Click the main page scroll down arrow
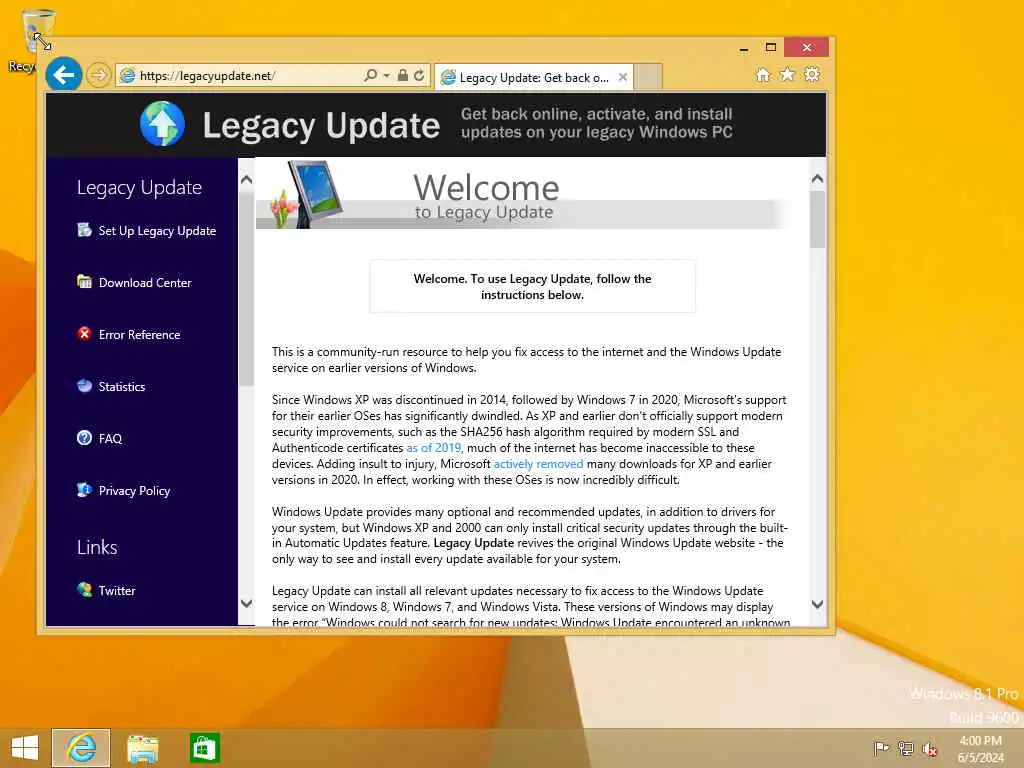 (x=817, y=604)
